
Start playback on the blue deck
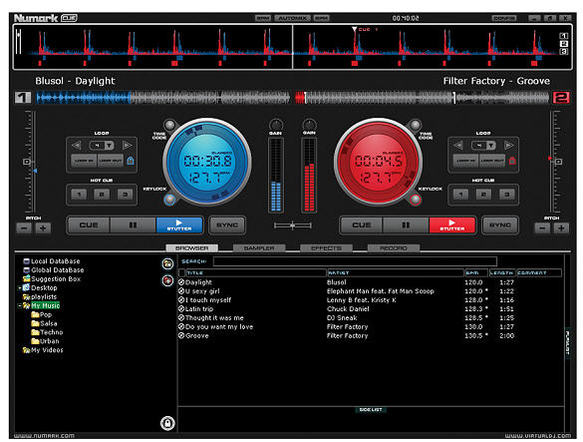click(179, 225)
